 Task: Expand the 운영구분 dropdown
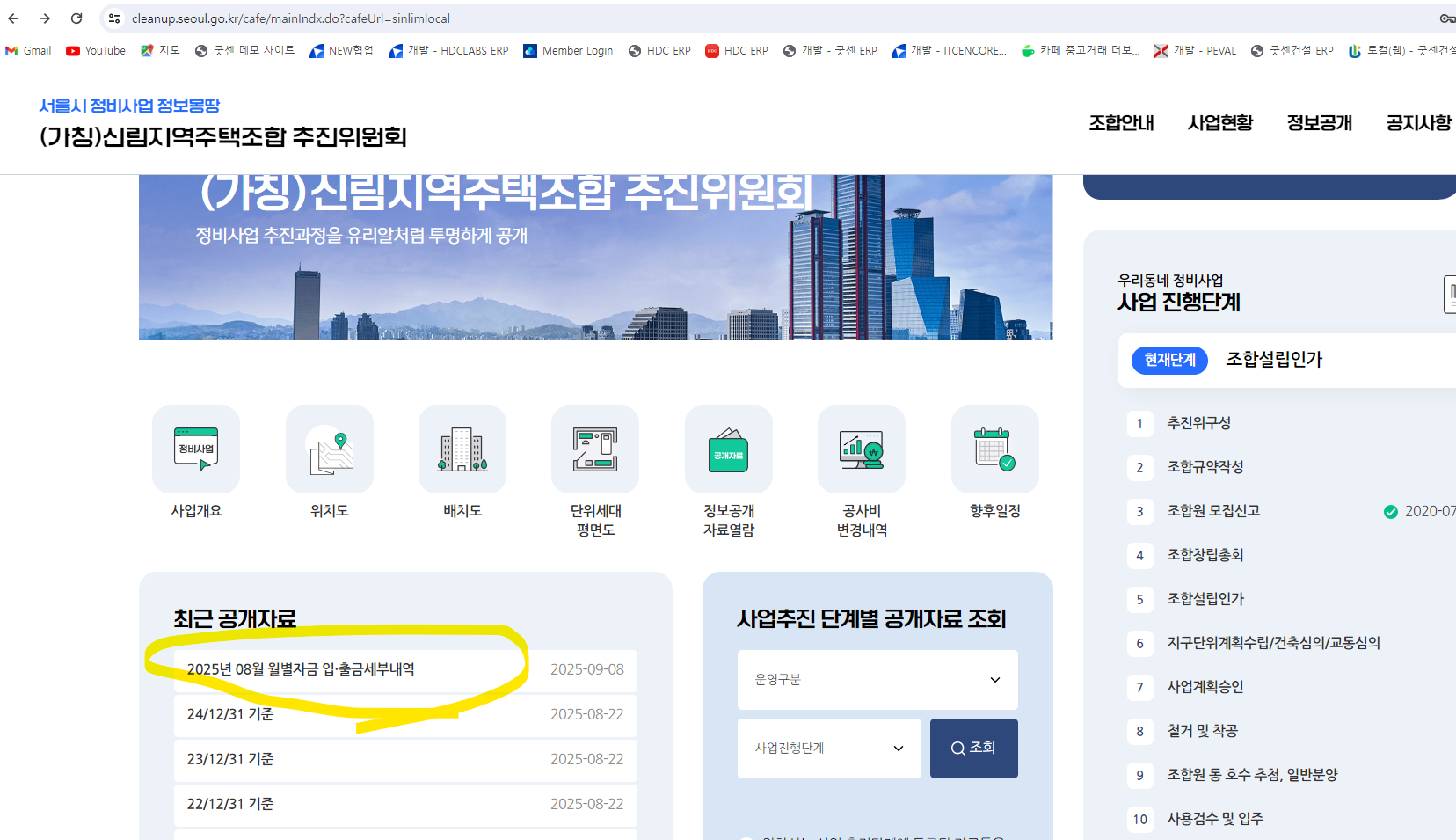point(877,680)
